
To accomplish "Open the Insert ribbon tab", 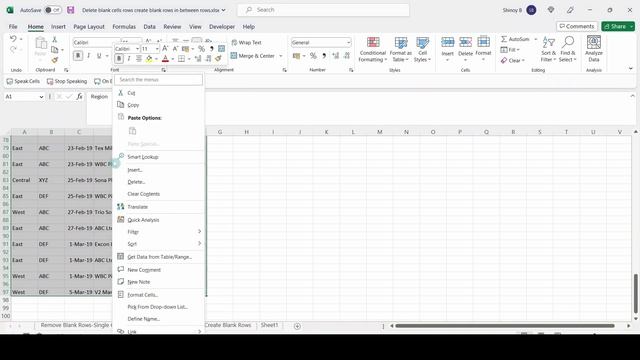I will (58, 27).
